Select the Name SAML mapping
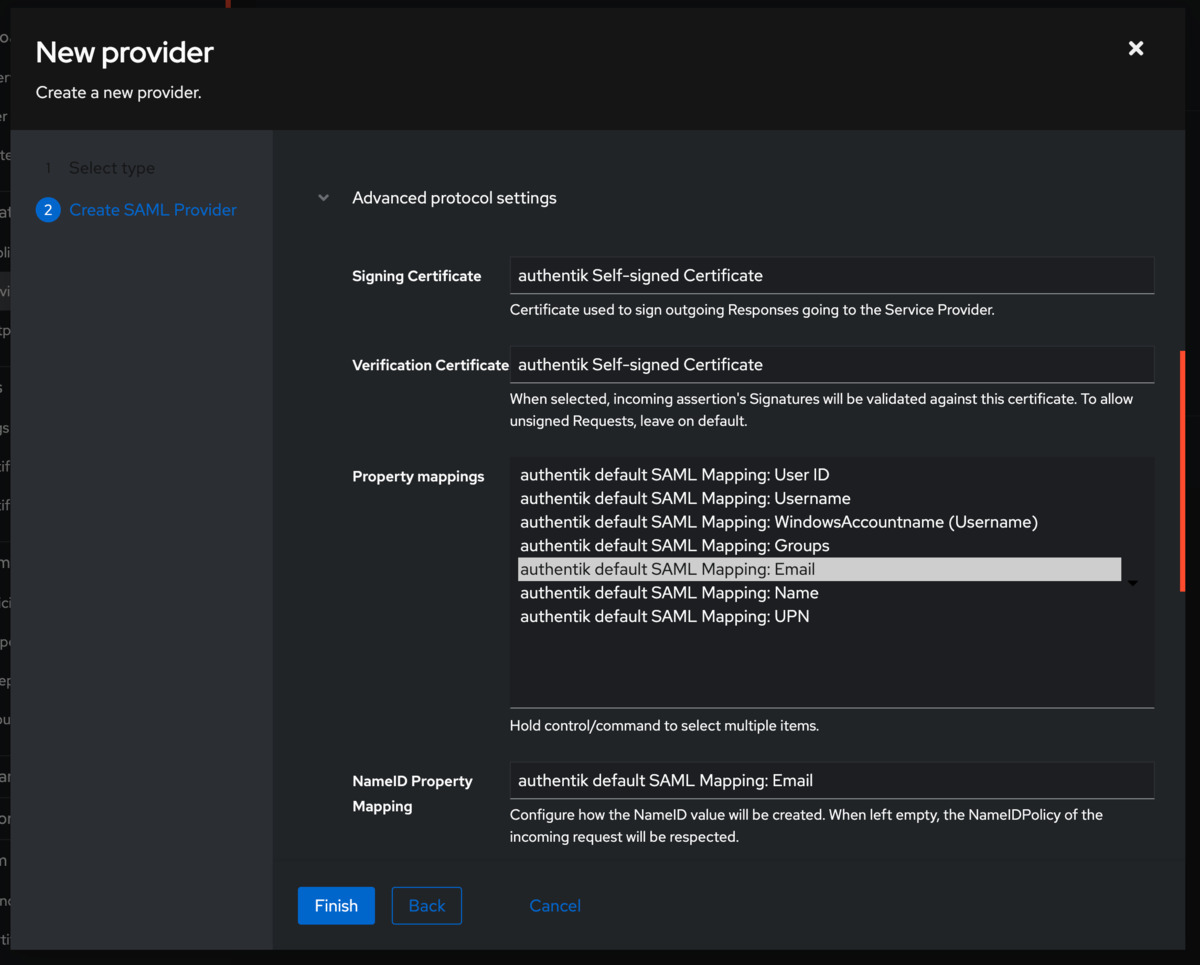The image size is (1200, 965). (x=819, y=593)
